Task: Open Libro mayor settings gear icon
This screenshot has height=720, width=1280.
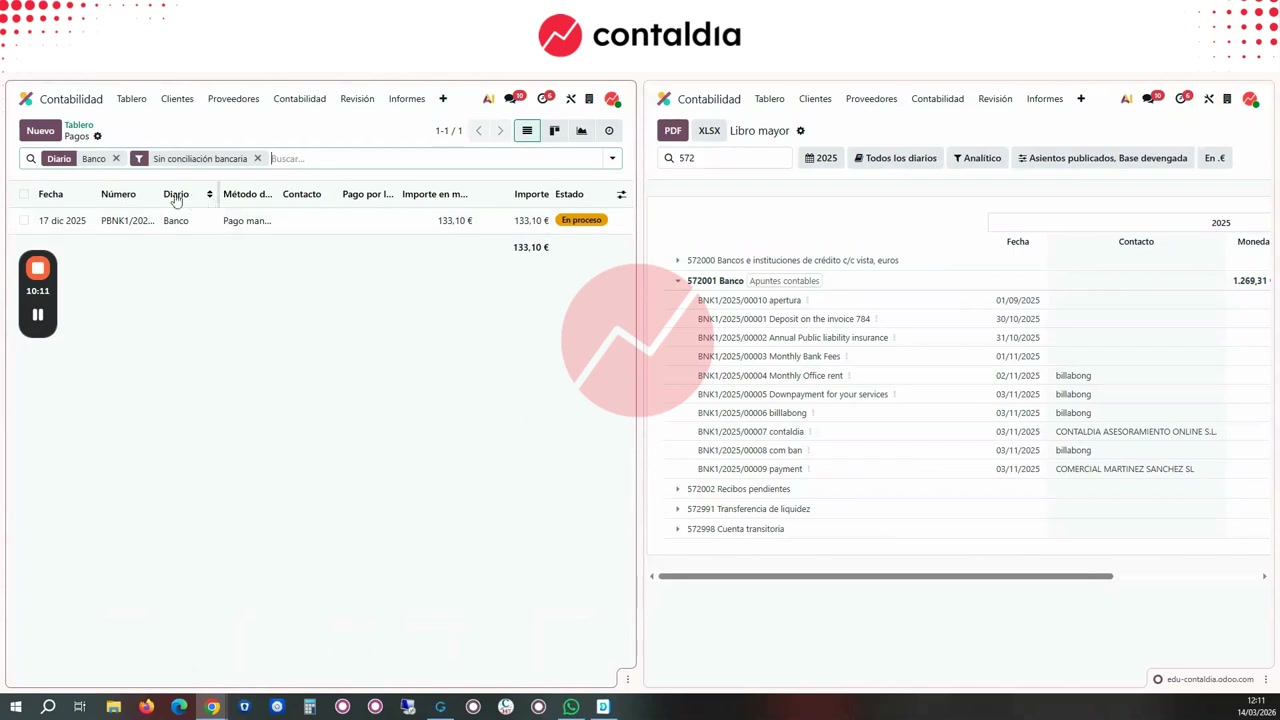Action: coord(800,131)
